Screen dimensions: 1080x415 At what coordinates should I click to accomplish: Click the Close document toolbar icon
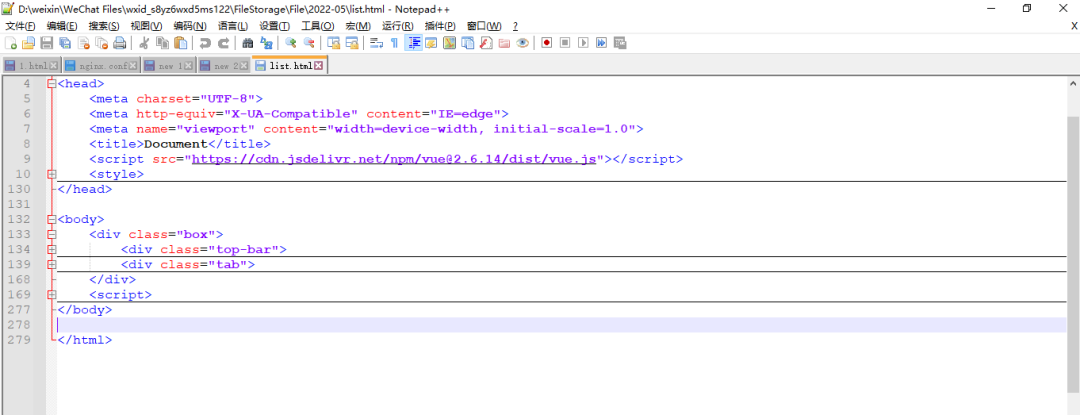coord(83,43)
